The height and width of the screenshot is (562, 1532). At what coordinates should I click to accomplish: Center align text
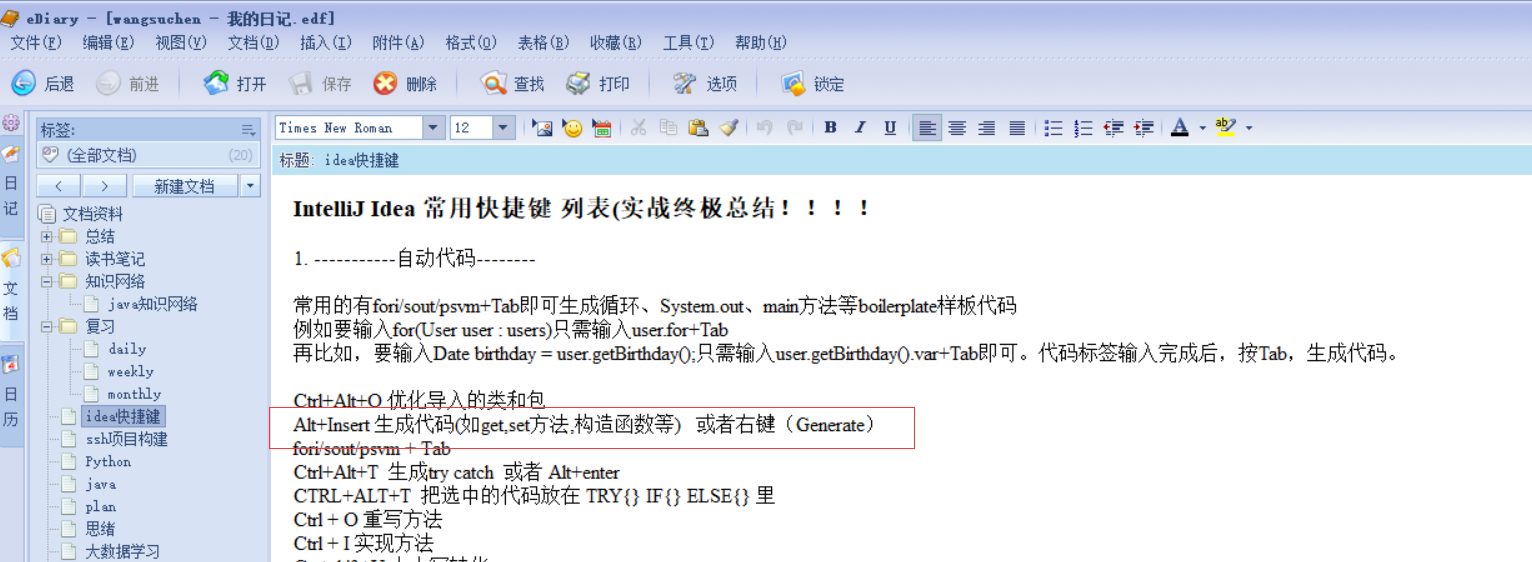(957, 128)
